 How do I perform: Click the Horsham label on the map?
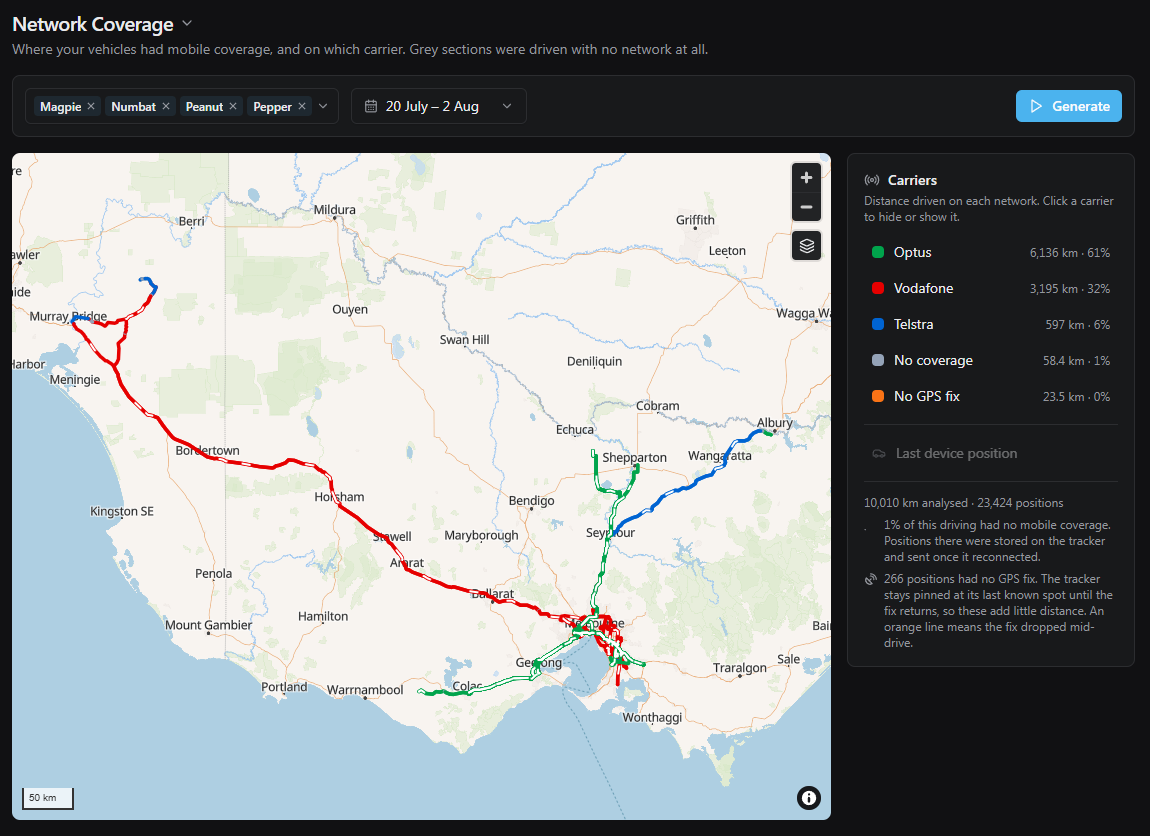(340, 497)
